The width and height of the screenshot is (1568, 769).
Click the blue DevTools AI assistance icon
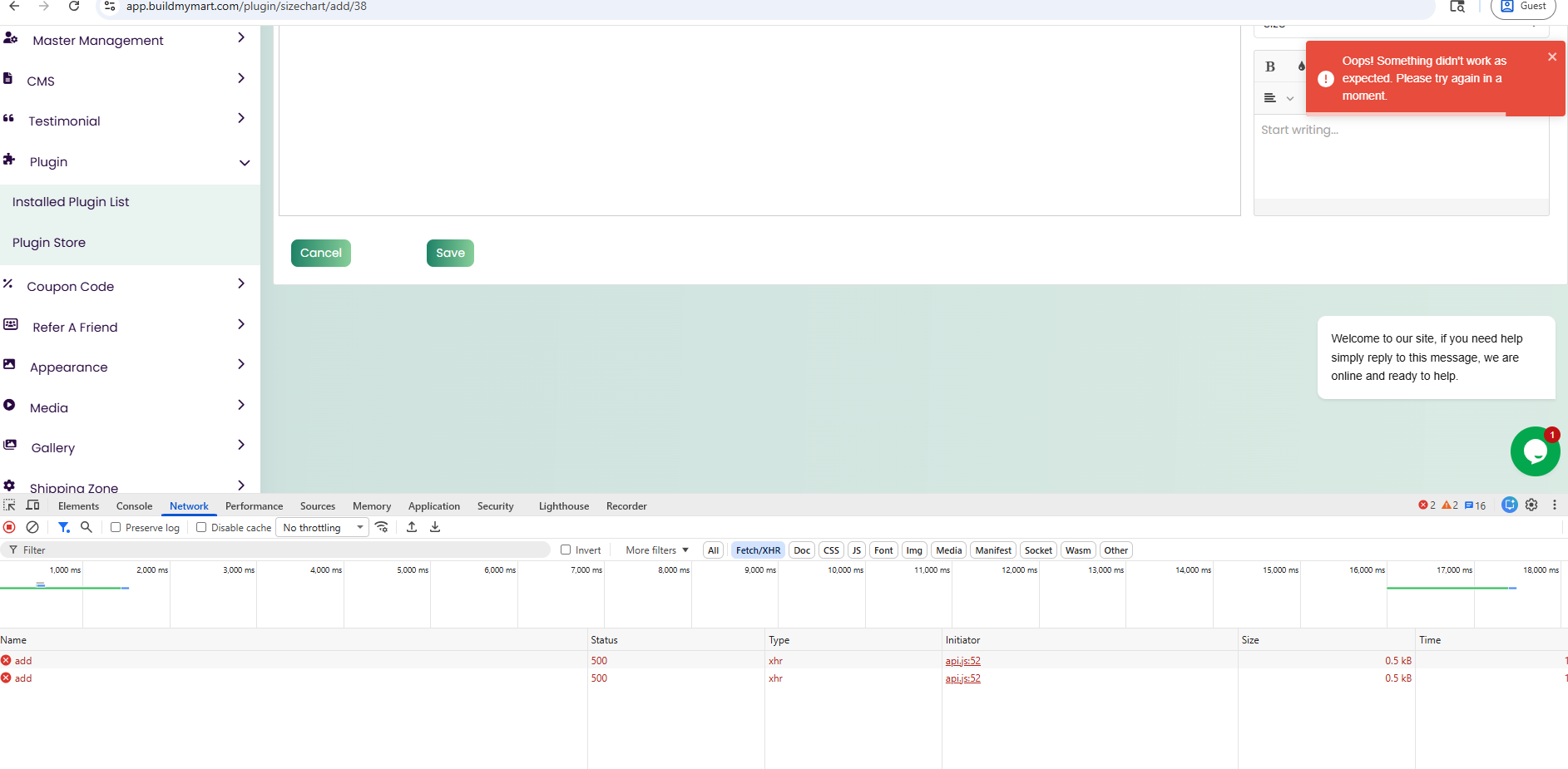[x=1509, y=505]
